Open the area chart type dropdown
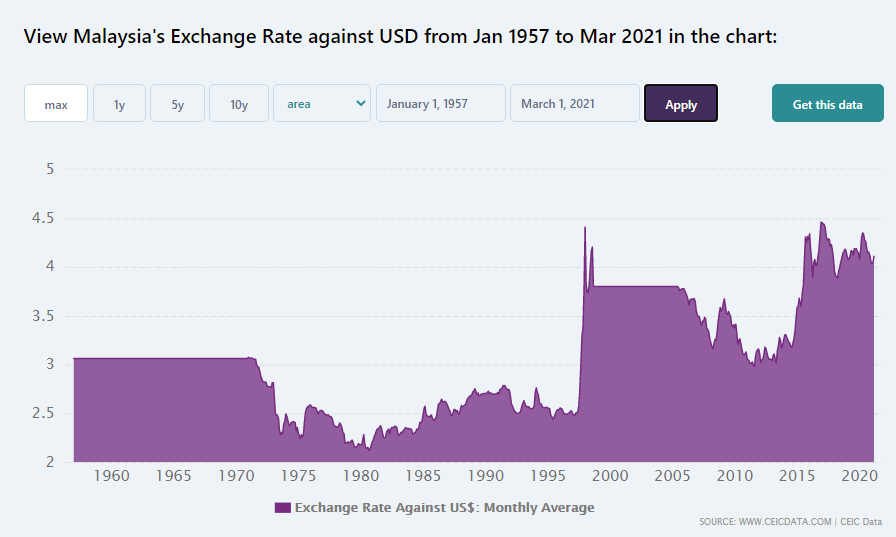Viewport: 896px width, 537px height. pos(322,103)
